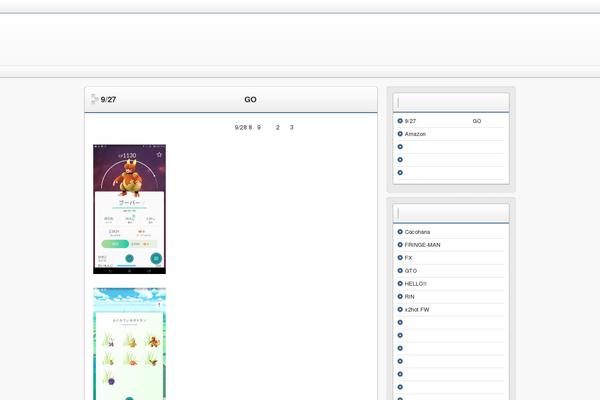Open the CP1130 Pokémon screenshot thumbnail

[x=129, y=209]
